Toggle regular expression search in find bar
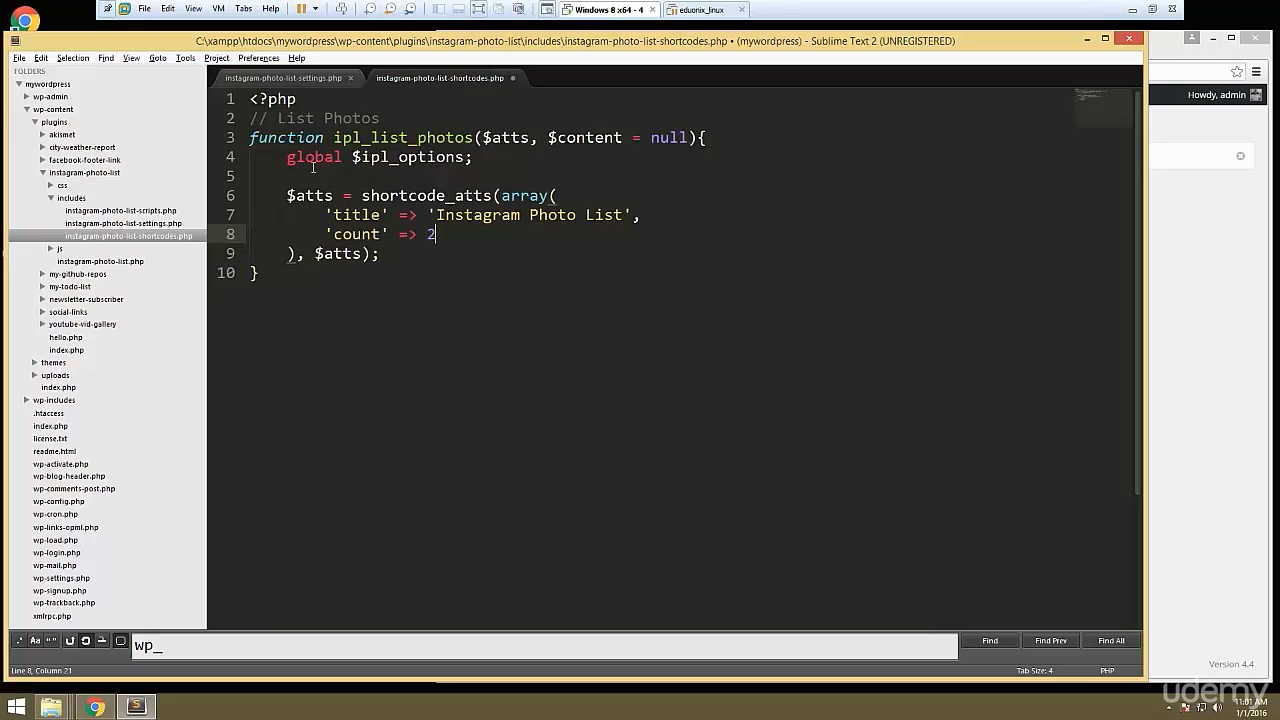 click(20, 641)
